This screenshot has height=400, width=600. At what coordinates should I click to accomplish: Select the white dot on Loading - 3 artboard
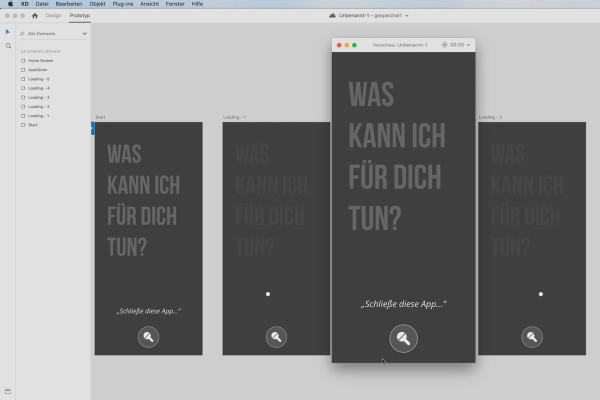pos(541,294)
